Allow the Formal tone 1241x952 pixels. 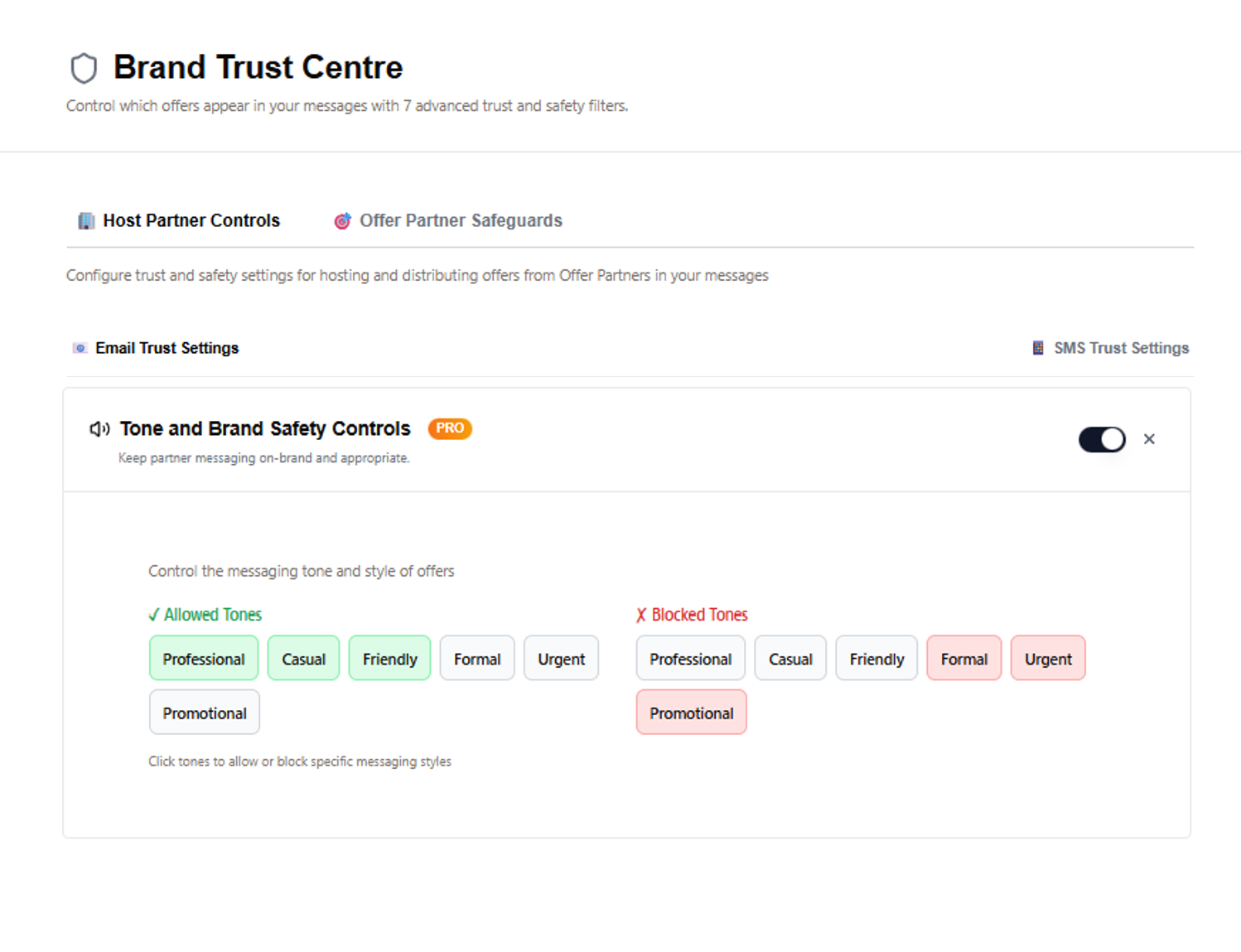[477, 659]
